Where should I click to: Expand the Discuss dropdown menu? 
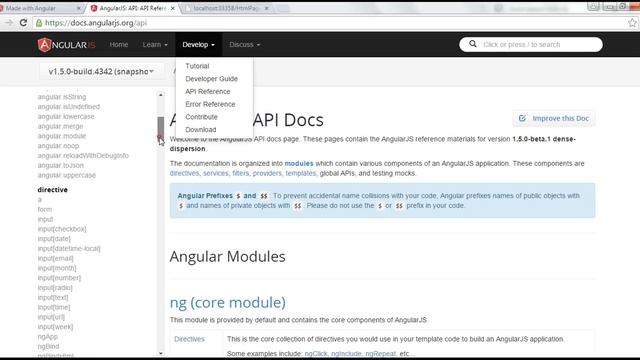(244, 44)
